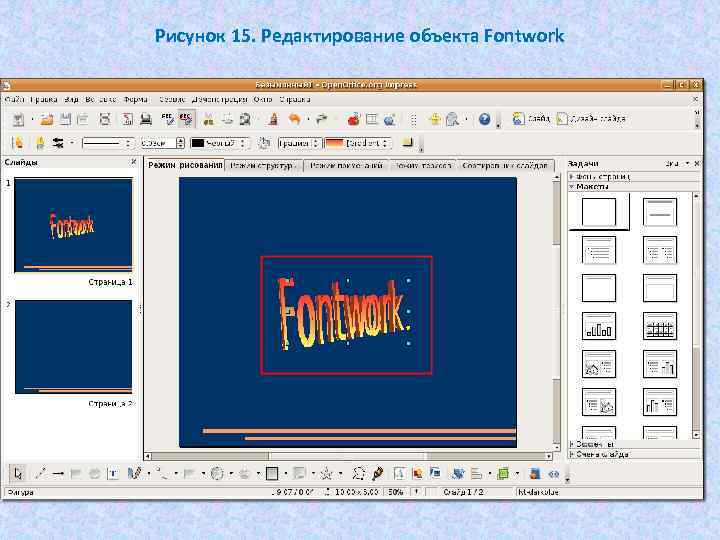Insert a chart via toolbar icon
Screen dimensions: 720x540
coord(353,119)
